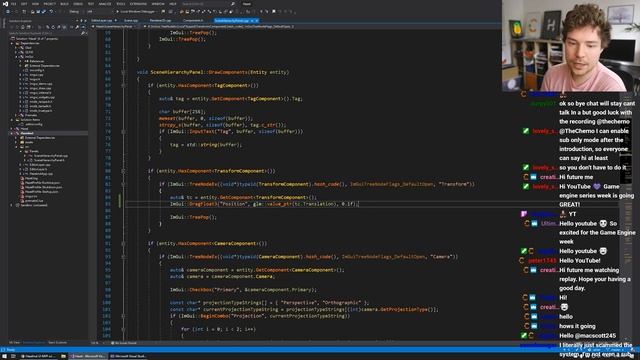Open the Window menu

click(x=158, y=4)
